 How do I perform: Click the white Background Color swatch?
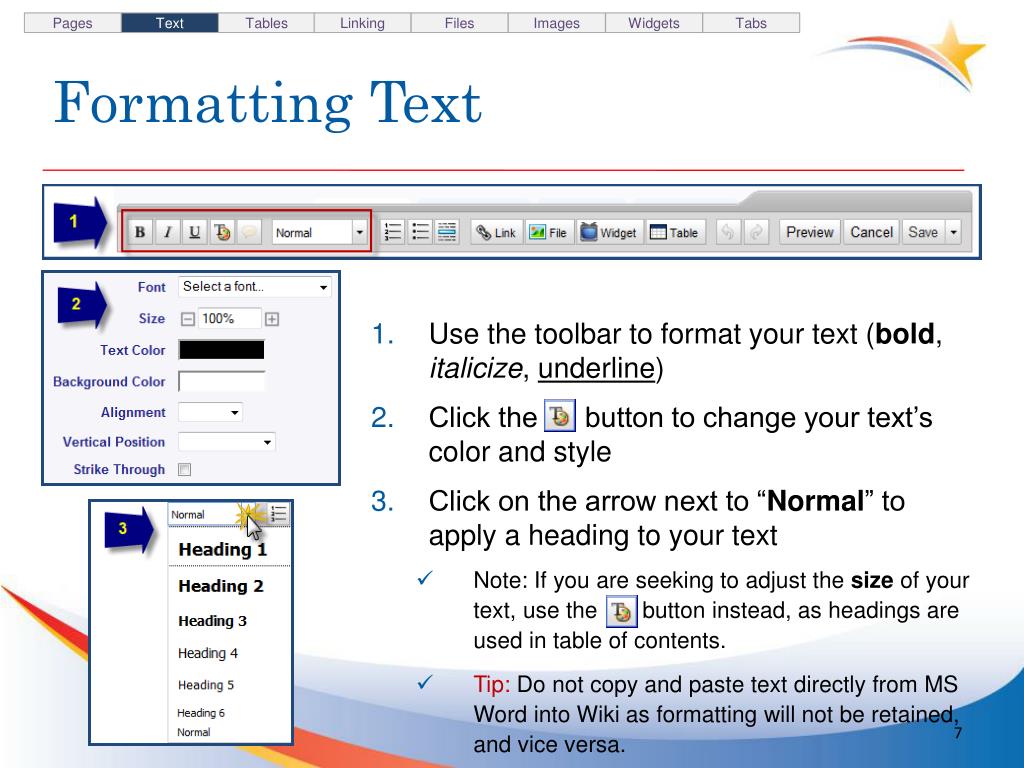pos(221,381)
